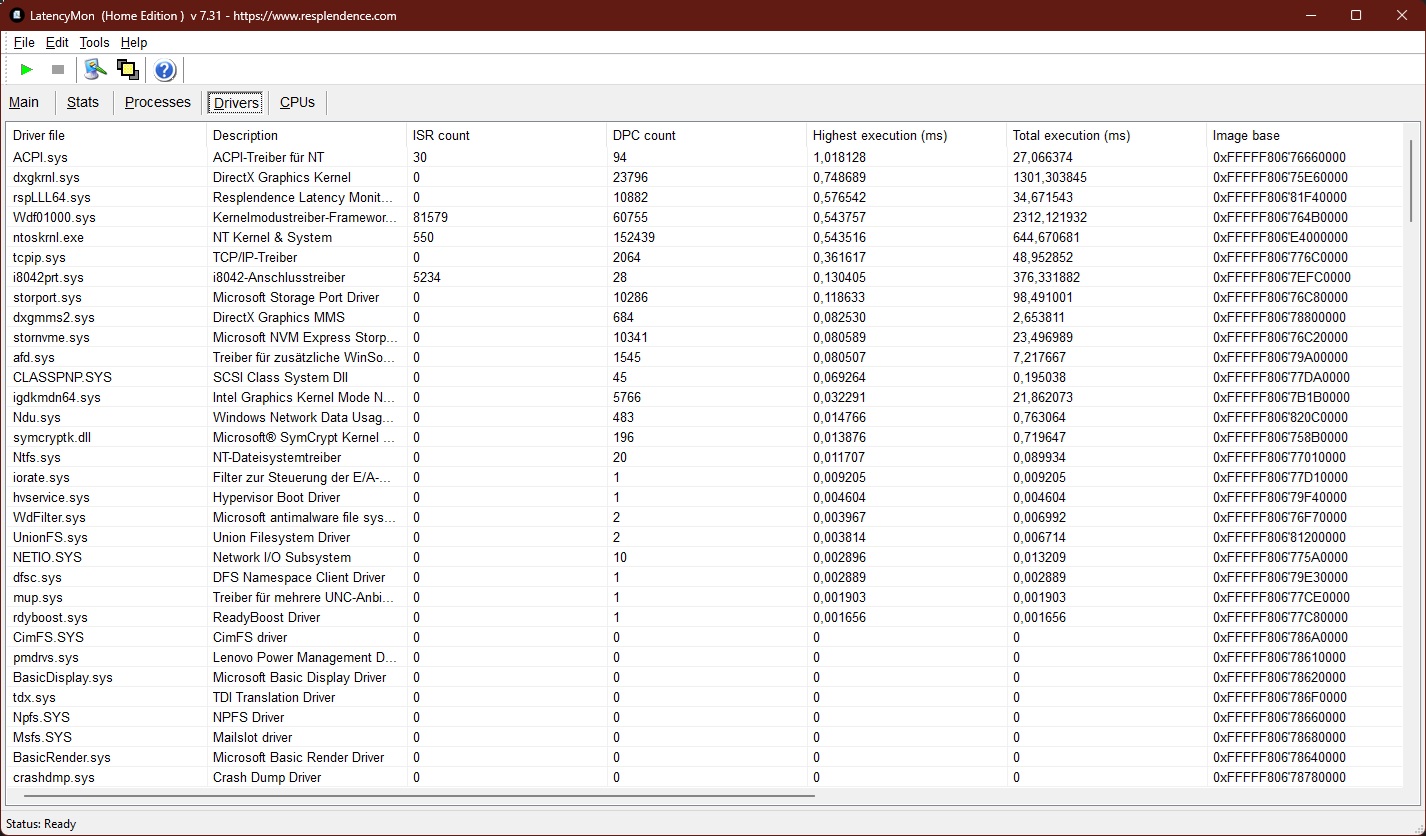1426x836 pixels.
Task: Click the yellow windows toolbar icon
Action: tap(127, 69)
